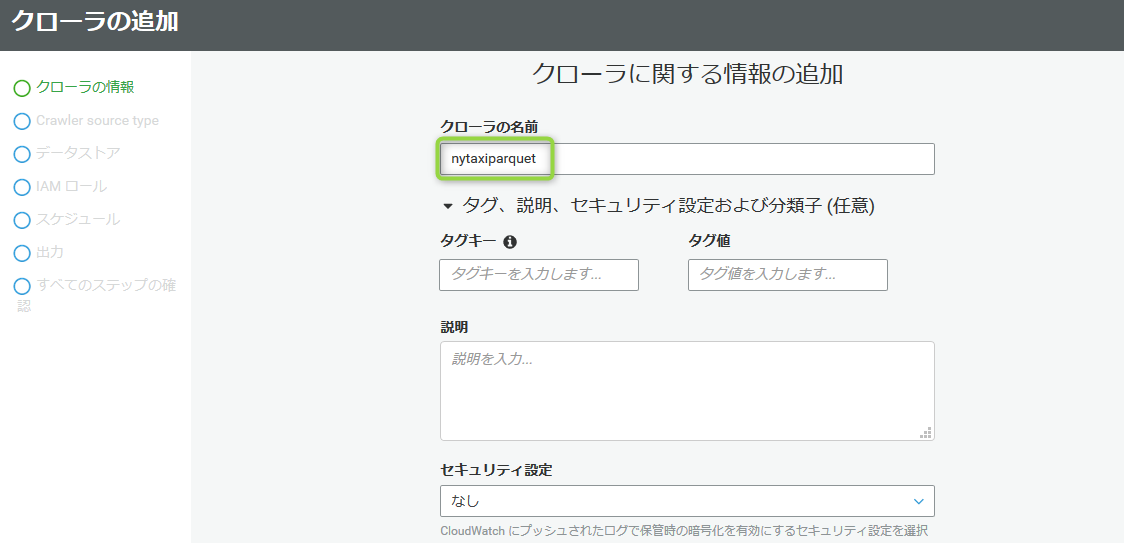Screen dimensions: 1124x543
Task: Click the クローラの追加 page title
Action: [94, 22]
